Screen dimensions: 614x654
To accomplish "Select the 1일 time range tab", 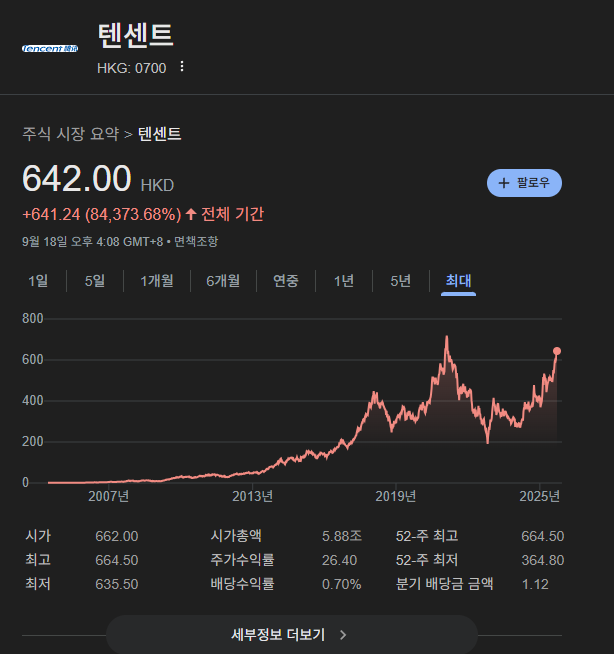I will tap(38, 281).
